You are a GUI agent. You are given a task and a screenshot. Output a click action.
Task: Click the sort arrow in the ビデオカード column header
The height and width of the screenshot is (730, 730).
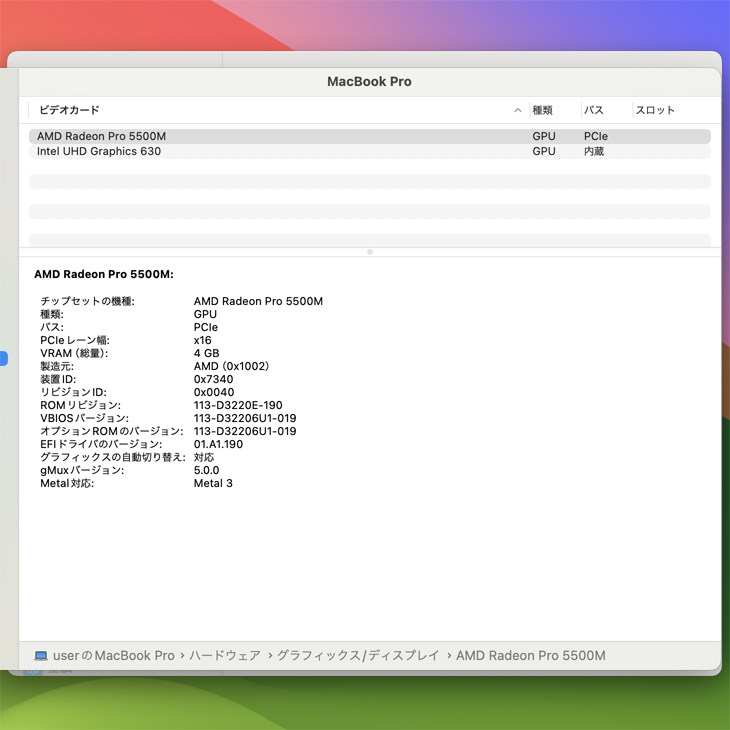(518, 110)
